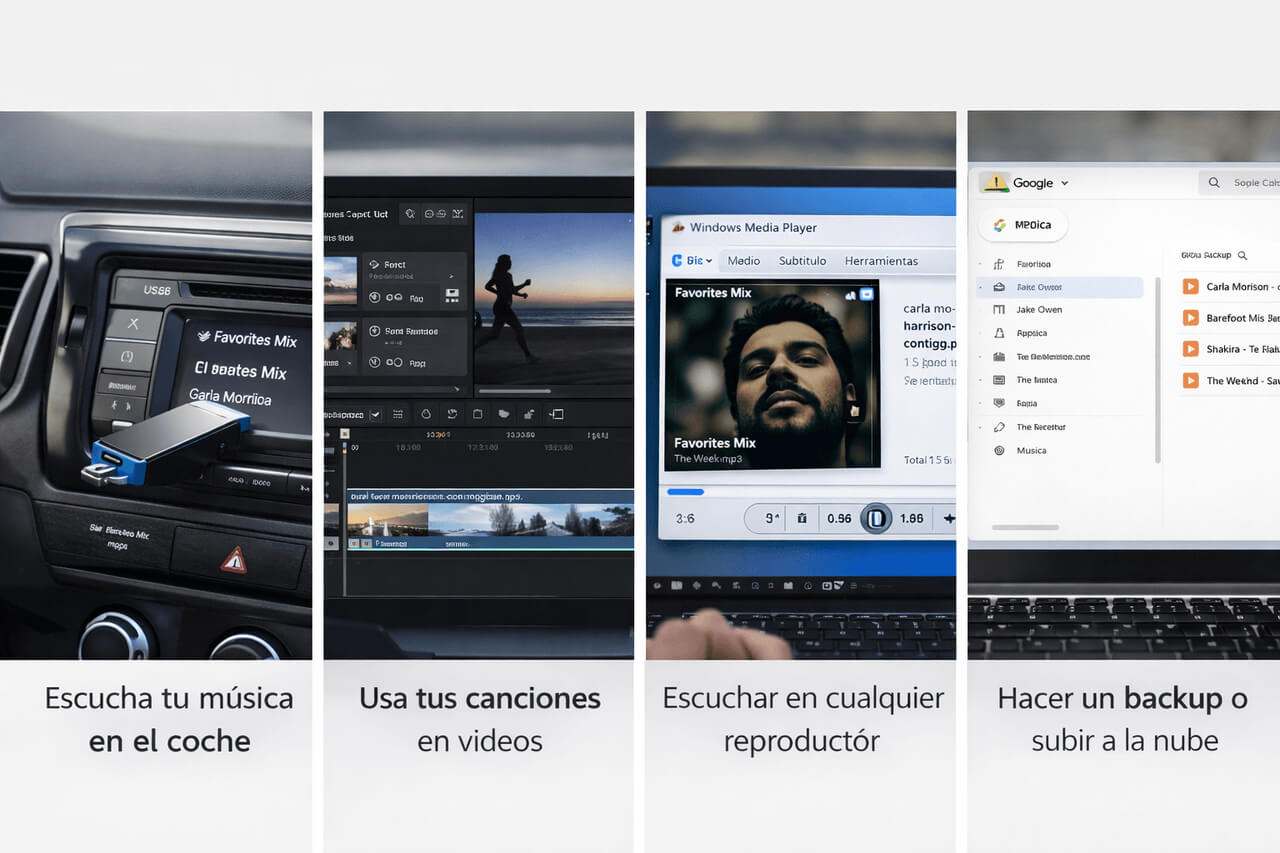1280x853 pixels.
Task: Select the color correction icon in the editor toolbar
Action: click(x=425, y=414)
